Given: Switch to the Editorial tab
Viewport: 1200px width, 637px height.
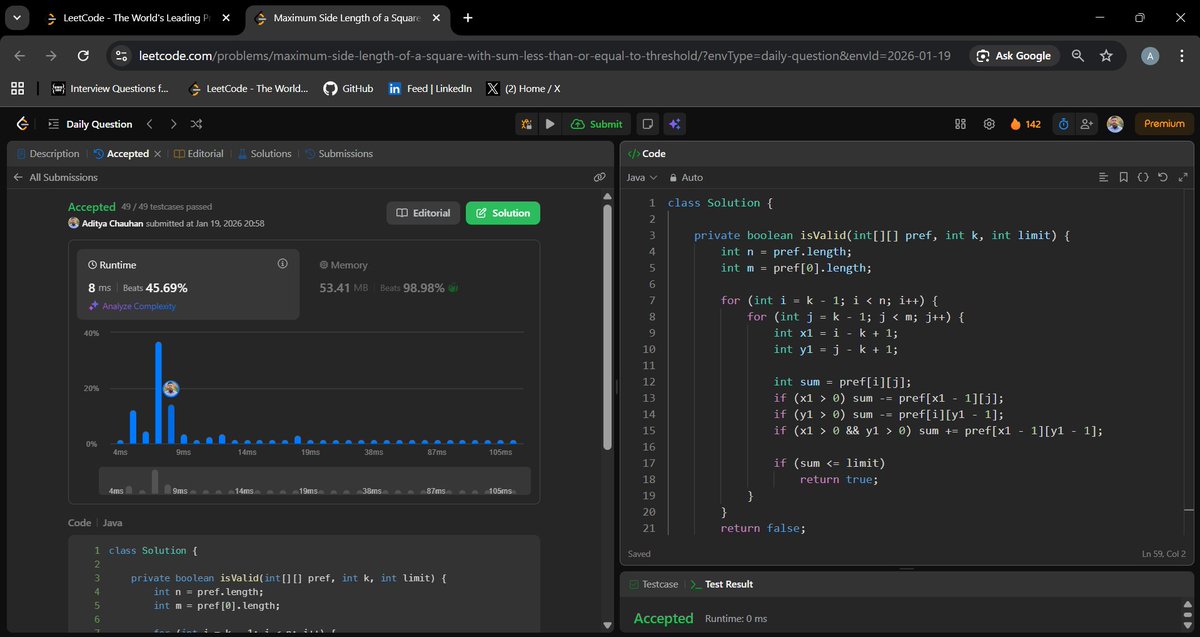Looking at the screenshot, I should (x=198, y=153).
